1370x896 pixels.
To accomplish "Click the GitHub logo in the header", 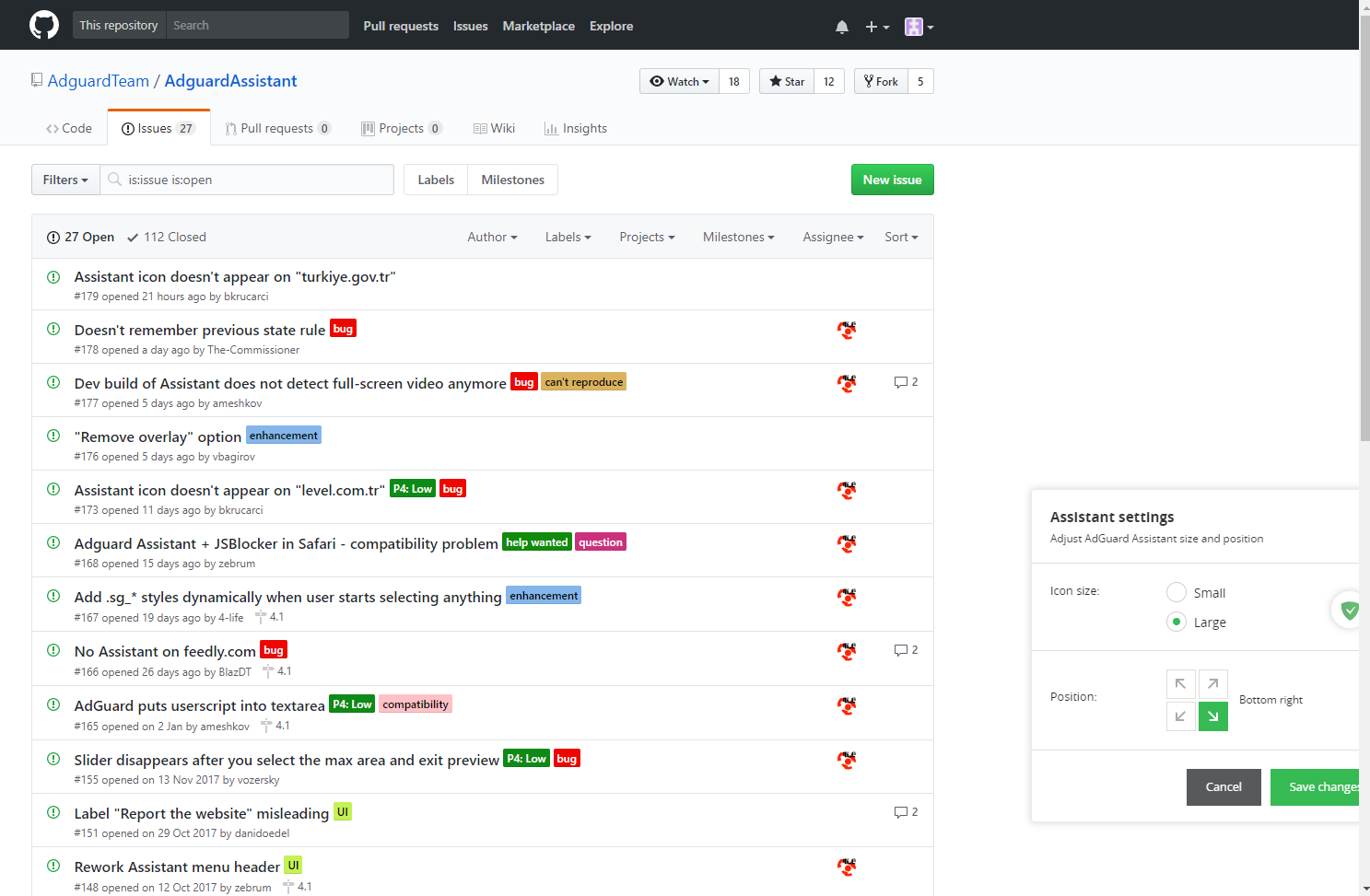I will [43, 25].
